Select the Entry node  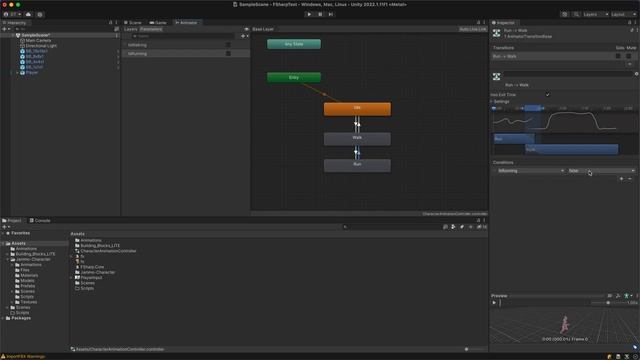click(x=294, y=77)
